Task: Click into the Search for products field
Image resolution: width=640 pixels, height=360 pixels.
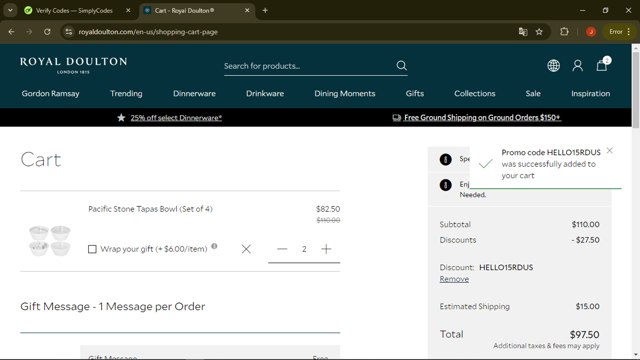Action: 308,66
